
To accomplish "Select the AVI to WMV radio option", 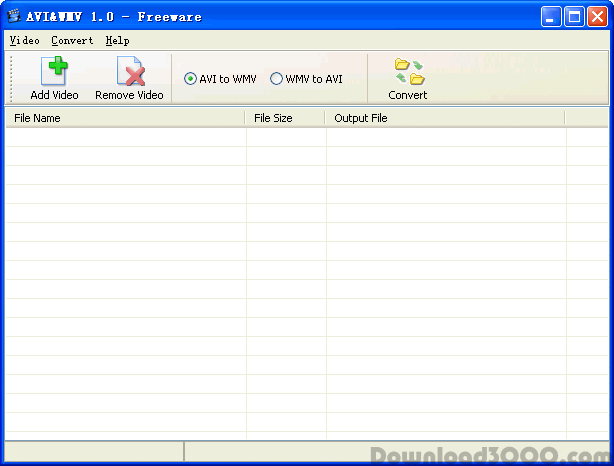I will click(190, 79).
